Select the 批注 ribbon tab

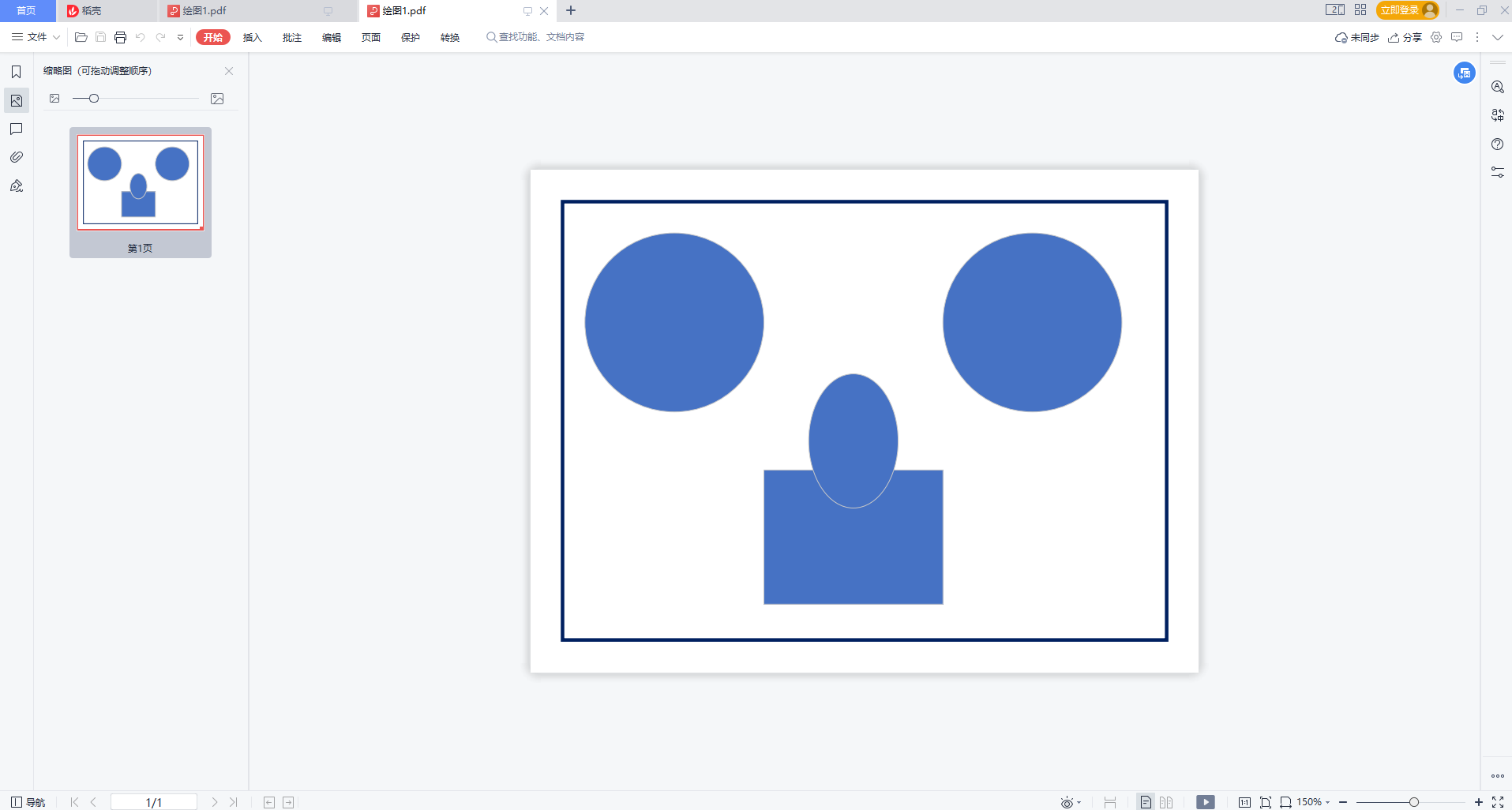pos(292,37)
